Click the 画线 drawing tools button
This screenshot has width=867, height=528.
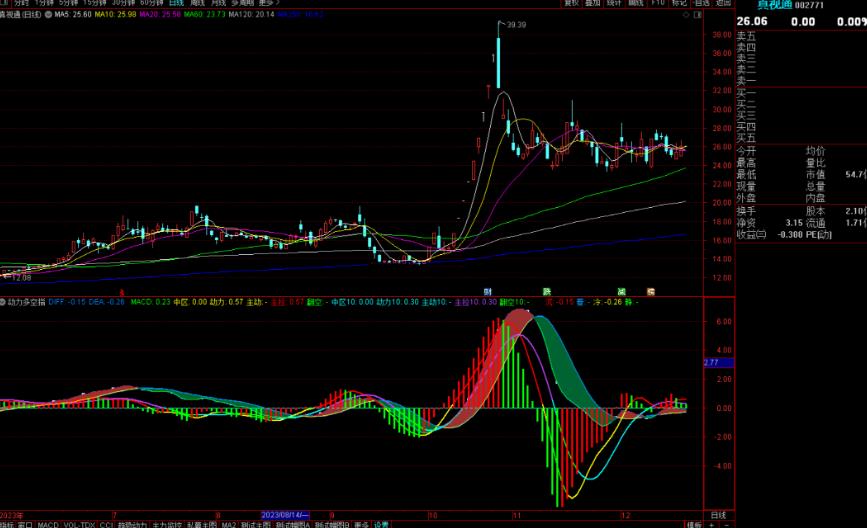click(x=636, y=3)
